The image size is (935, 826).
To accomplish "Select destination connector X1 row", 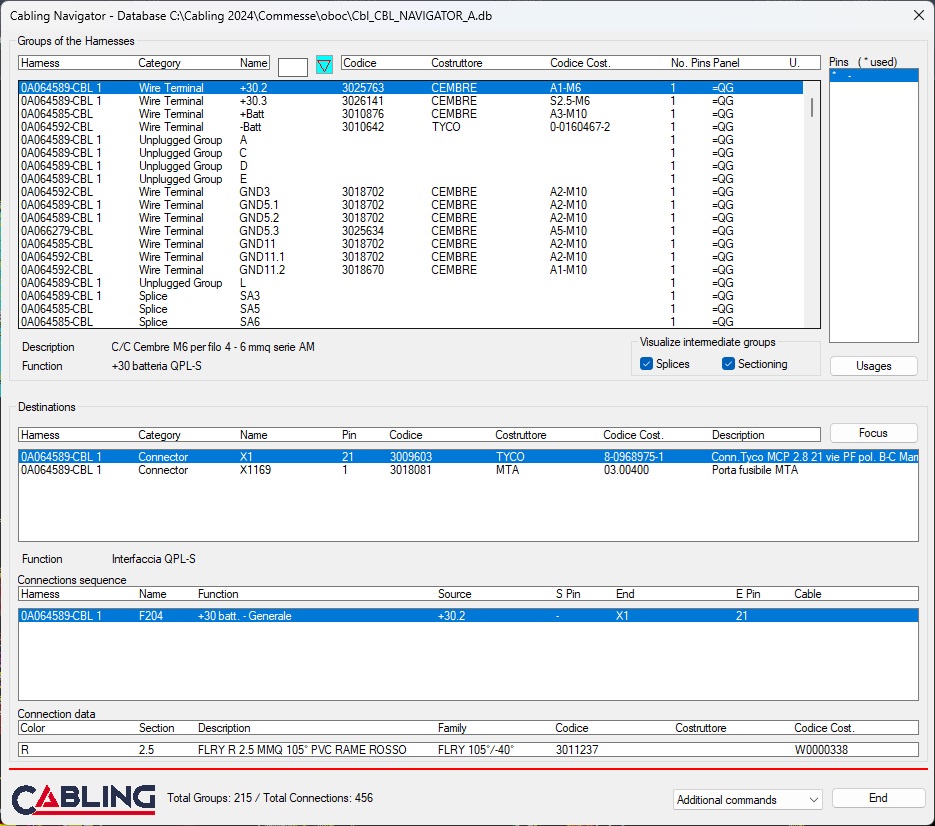I will click(x=468, y=457).
